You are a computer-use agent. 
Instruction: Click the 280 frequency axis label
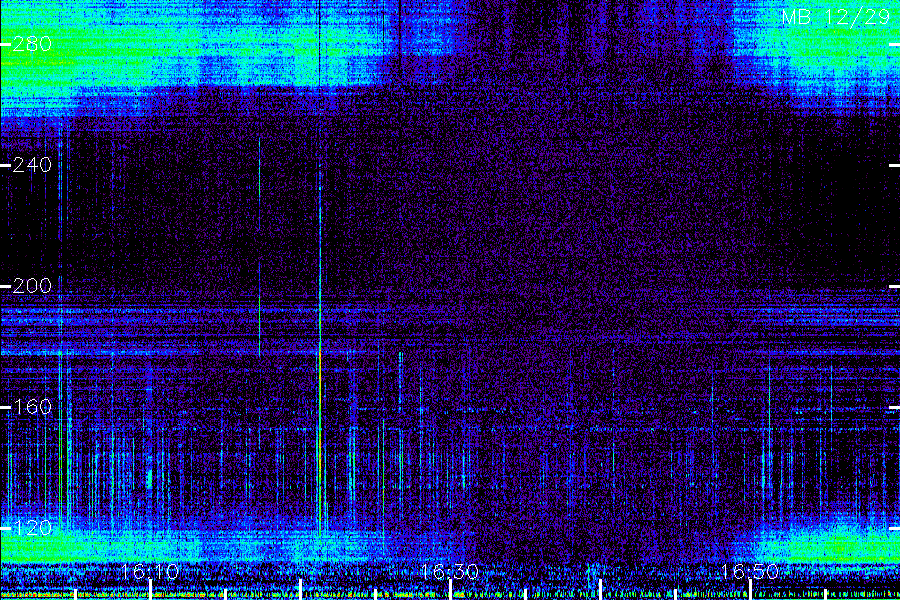(32, 44)
